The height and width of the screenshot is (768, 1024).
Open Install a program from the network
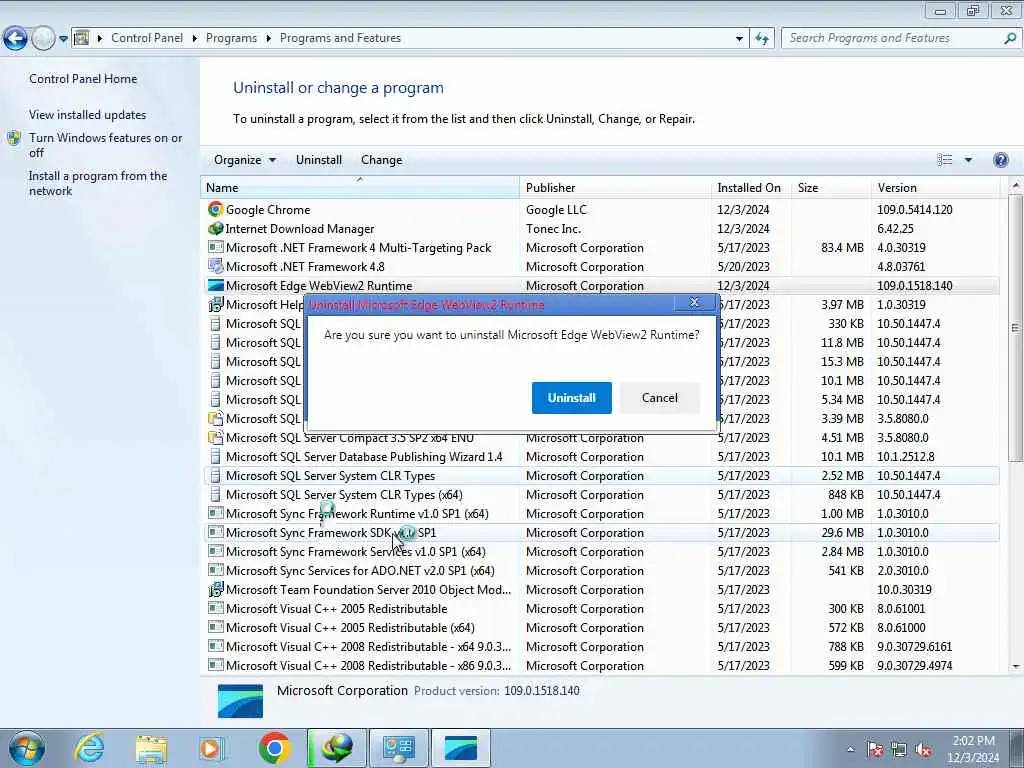pyautogui.click(x=98, y=184)
